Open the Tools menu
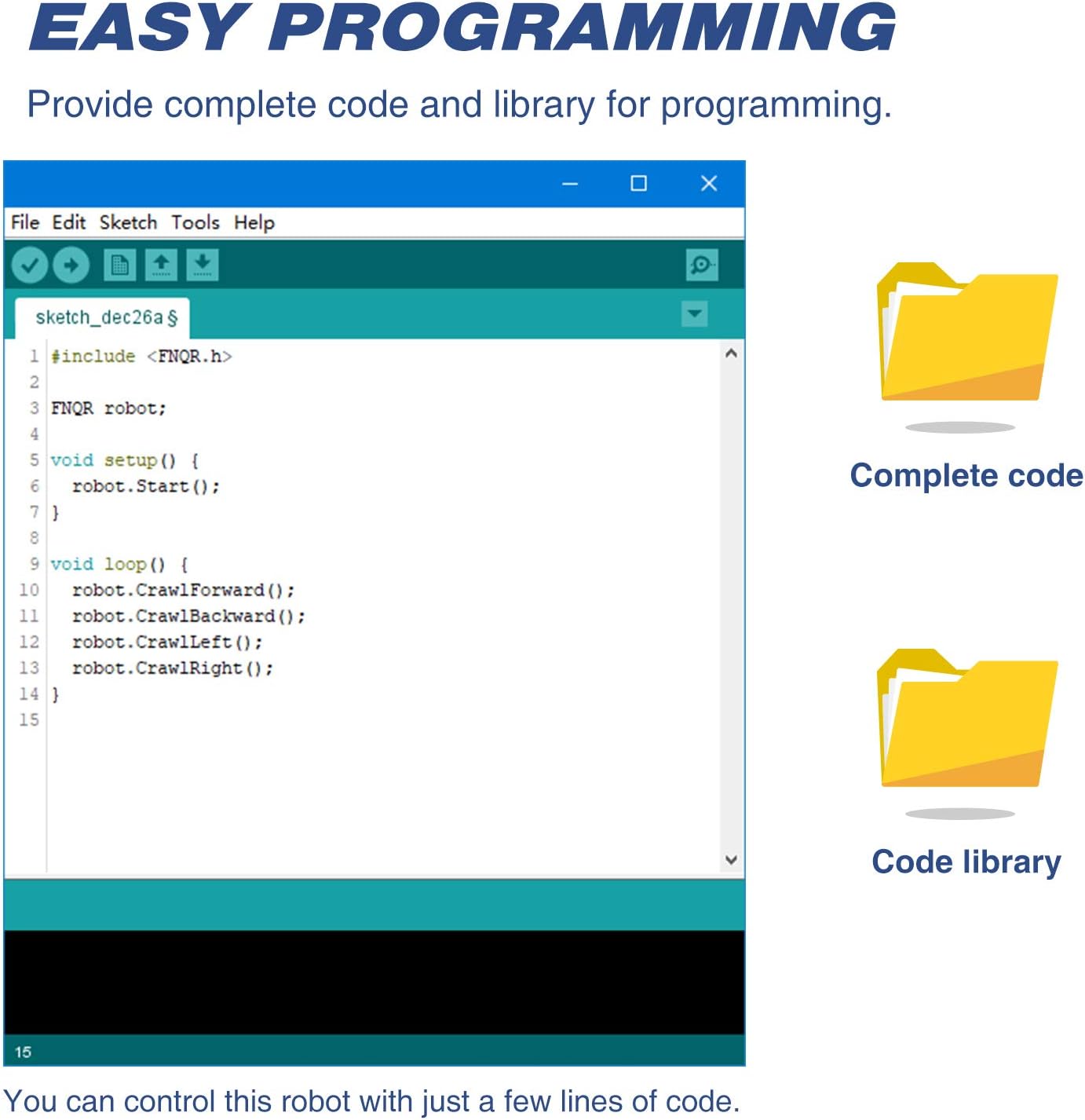This screenshot has height=1120, width=1085. (195, 223)
